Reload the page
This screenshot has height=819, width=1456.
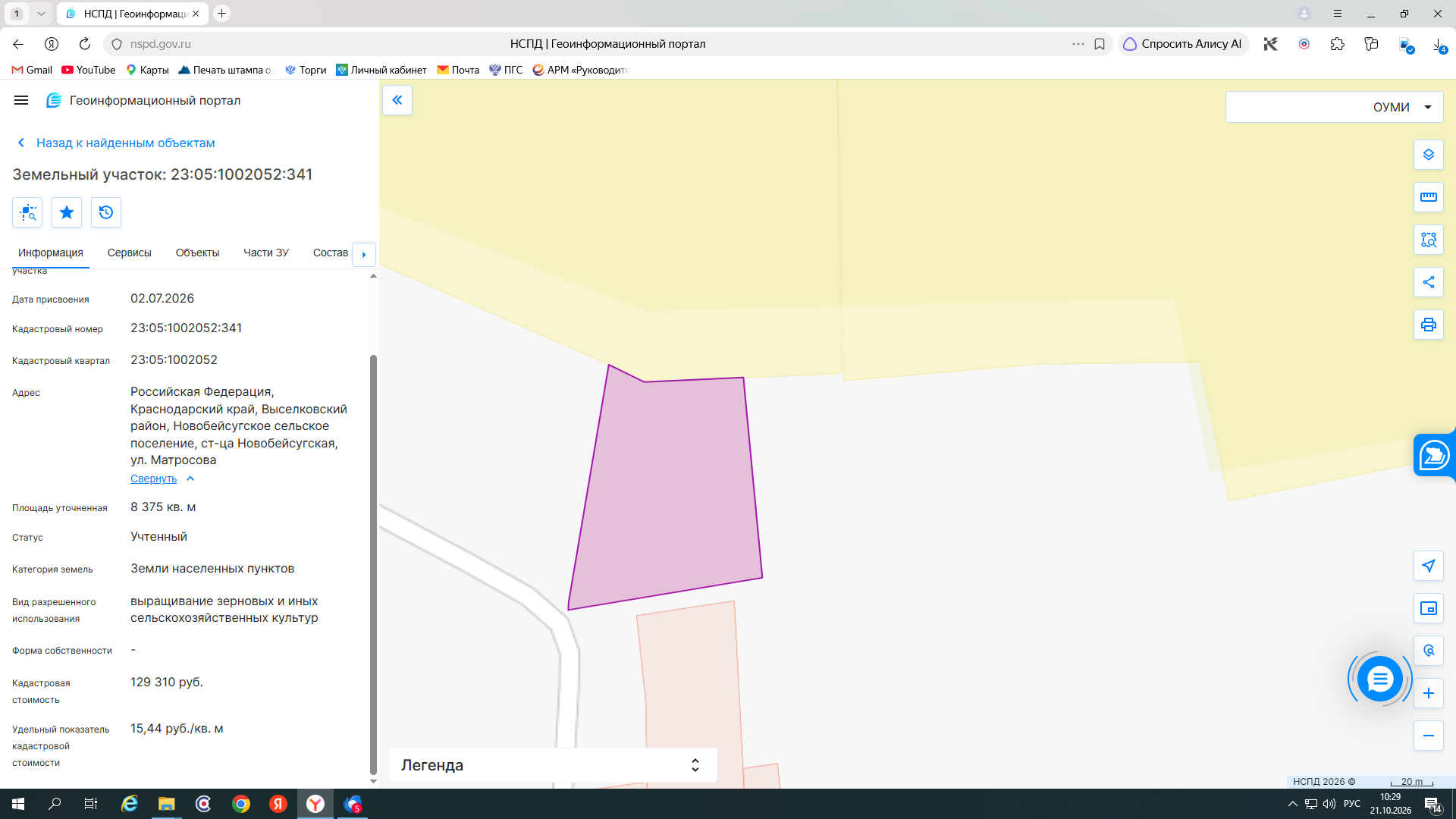(85, 44)
